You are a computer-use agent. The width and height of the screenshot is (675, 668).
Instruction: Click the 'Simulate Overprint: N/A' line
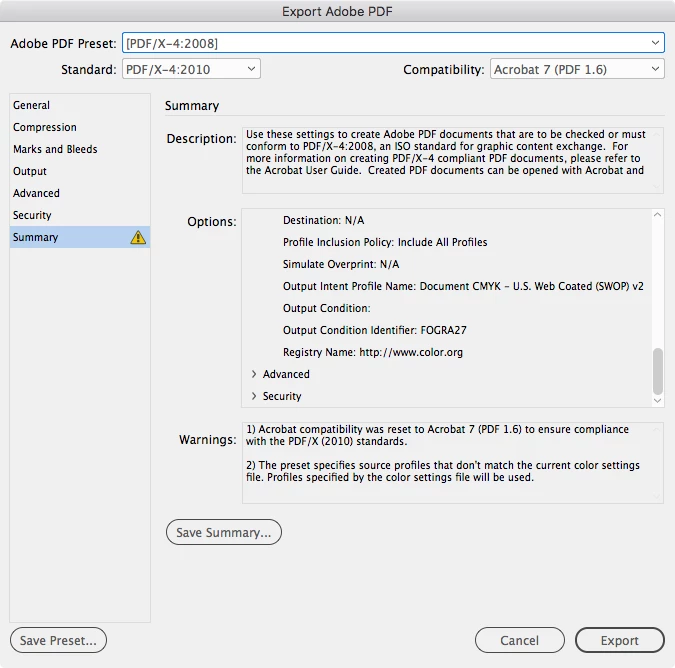[x=341, y=264]
